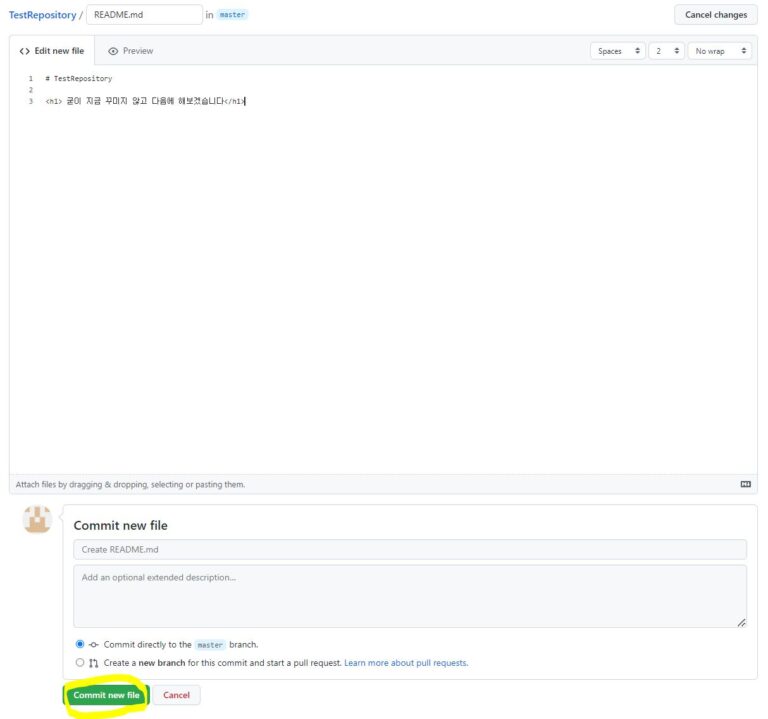This screenshot has width=768, height=719.
Task: Click the code brackets icon on Edit tab
Action: [x=24, y=51]
